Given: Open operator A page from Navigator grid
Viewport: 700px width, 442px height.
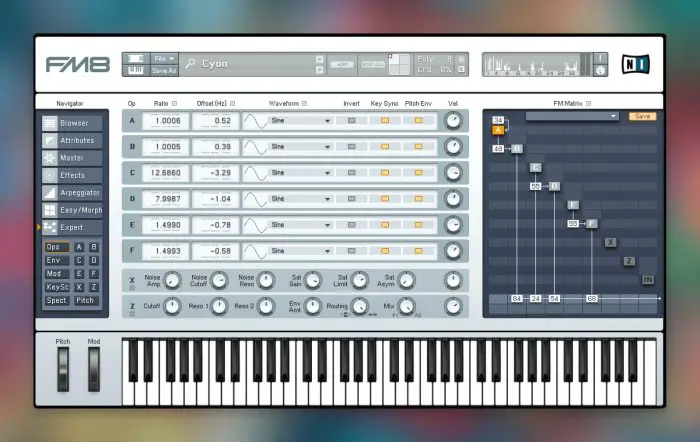Looking at the screenshot, I should [79, 247].
